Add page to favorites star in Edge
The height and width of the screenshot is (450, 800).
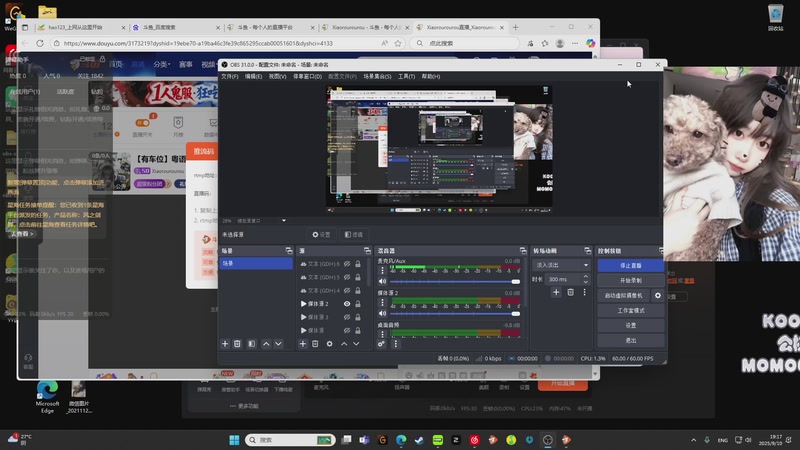pos(398,43)
